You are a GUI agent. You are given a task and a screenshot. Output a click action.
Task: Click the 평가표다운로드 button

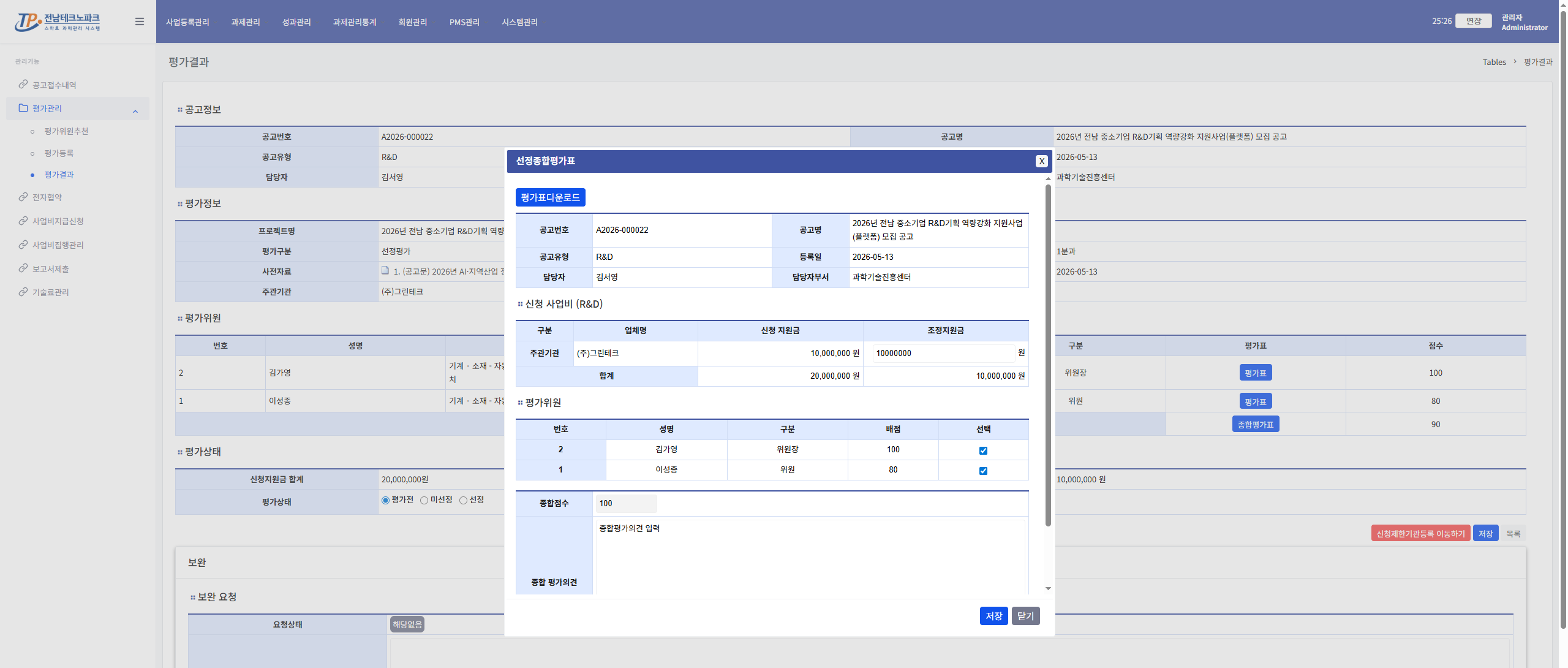(550, 197)
